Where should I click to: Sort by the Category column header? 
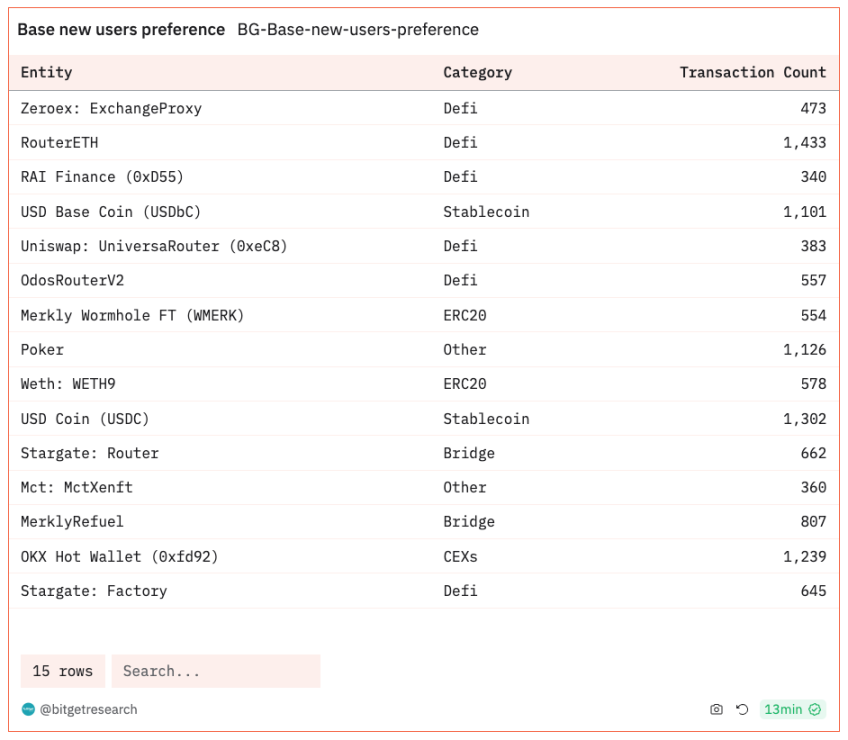[x=477, y=72]
